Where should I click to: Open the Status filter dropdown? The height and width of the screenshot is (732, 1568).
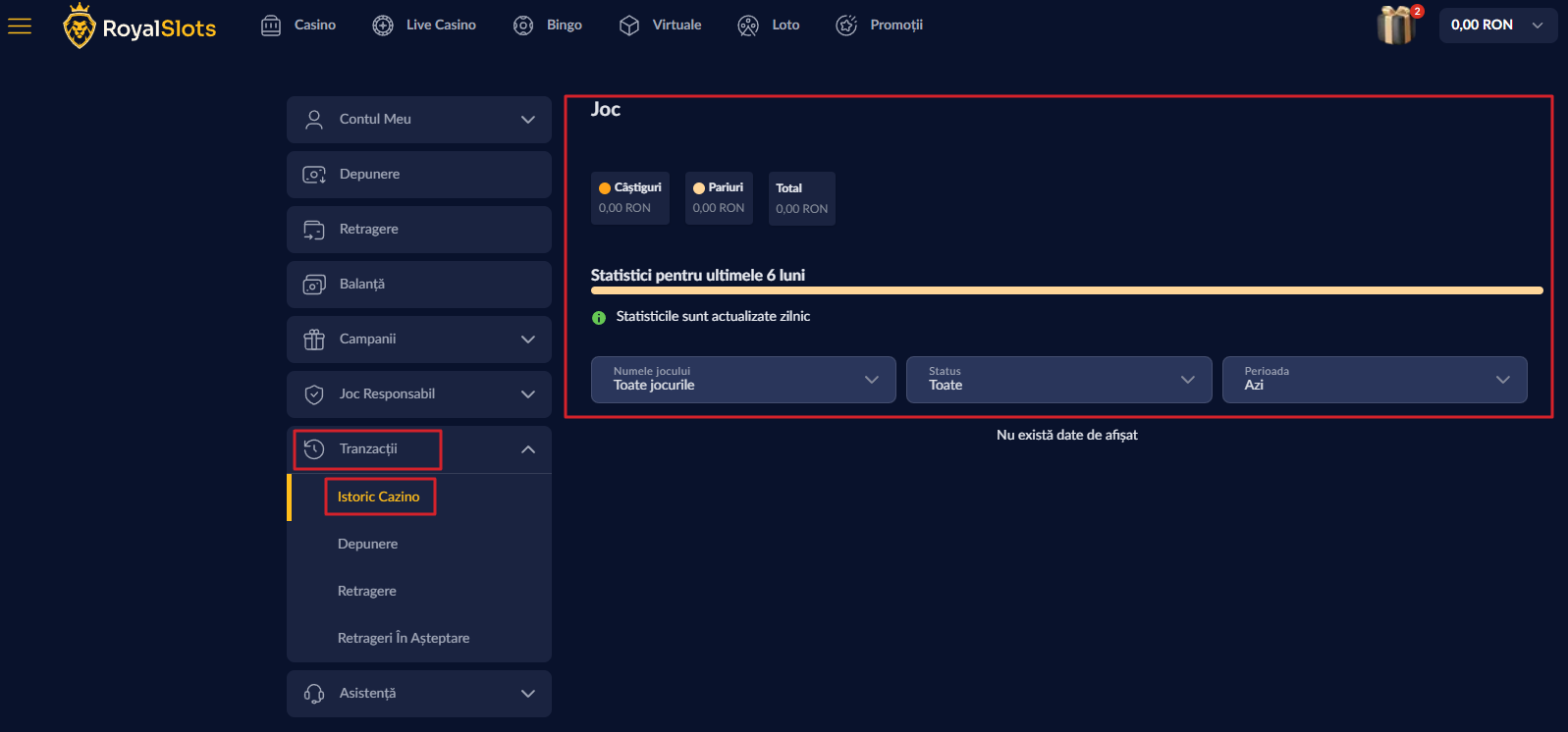(x=1058, y=380)
